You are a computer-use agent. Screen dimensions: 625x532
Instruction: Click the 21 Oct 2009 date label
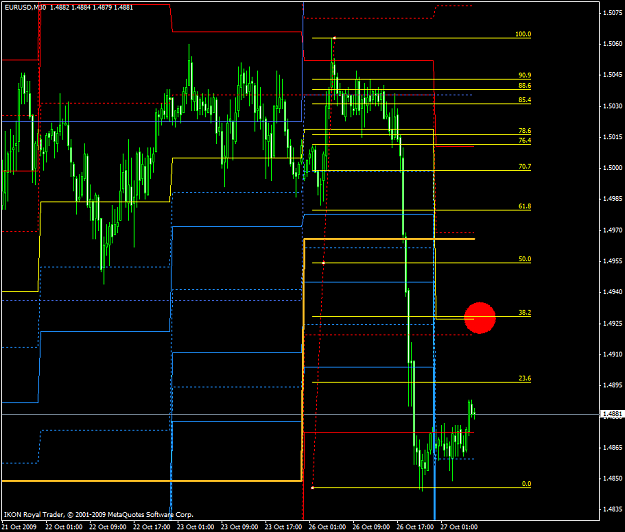(x=20, y=527)
